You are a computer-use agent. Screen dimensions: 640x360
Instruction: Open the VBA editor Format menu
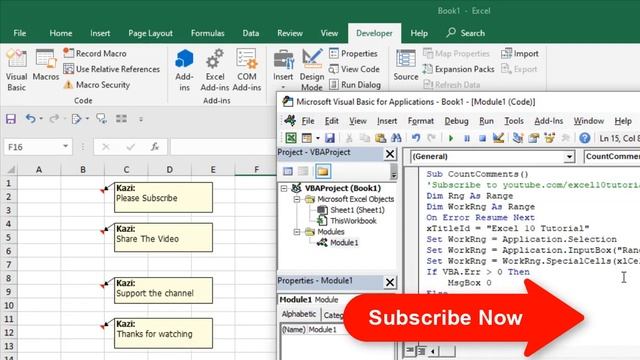420,121
